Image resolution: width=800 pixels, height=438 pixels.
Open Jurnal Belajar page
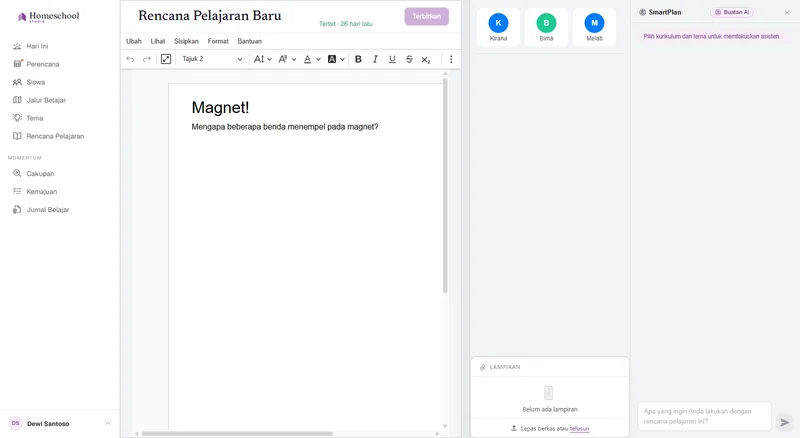[48, 210]
